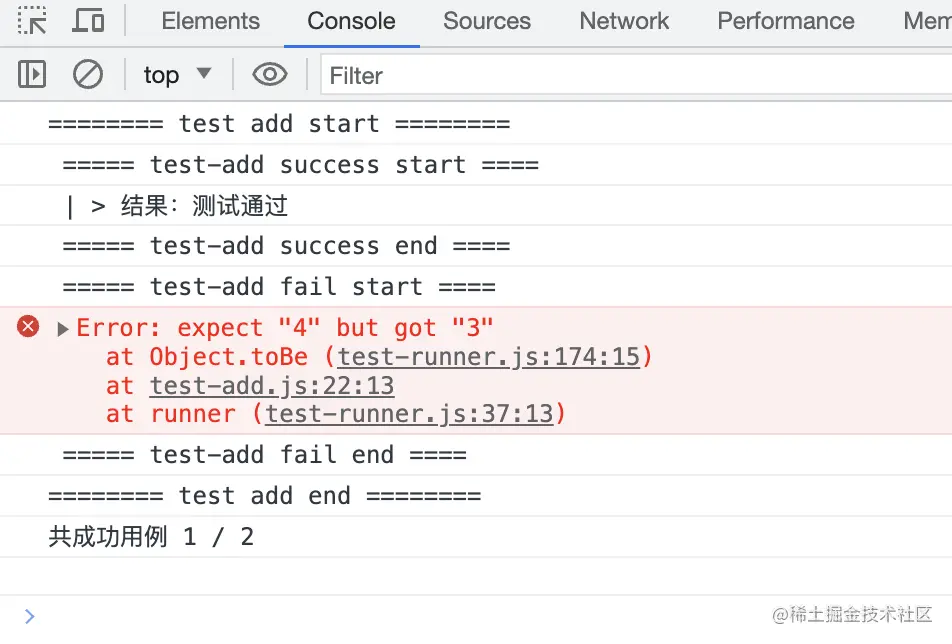The image size is (952, 644).
Task: Click the dropdown arrow beside top
Action: click(x=204, y=73)
